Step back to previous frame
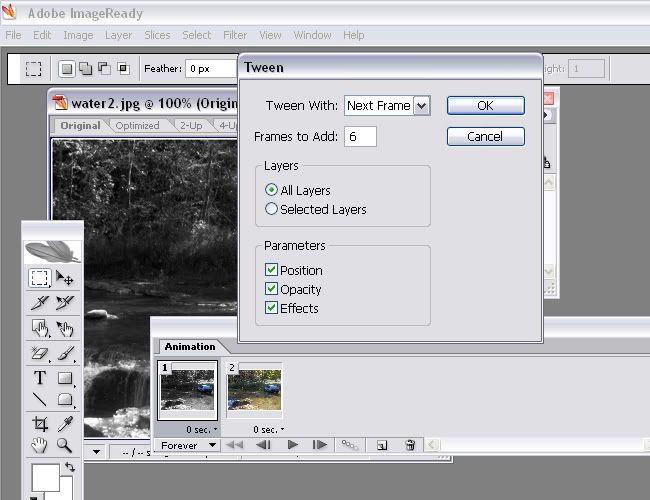Screen dimensions: 650x500 (264, 445)
